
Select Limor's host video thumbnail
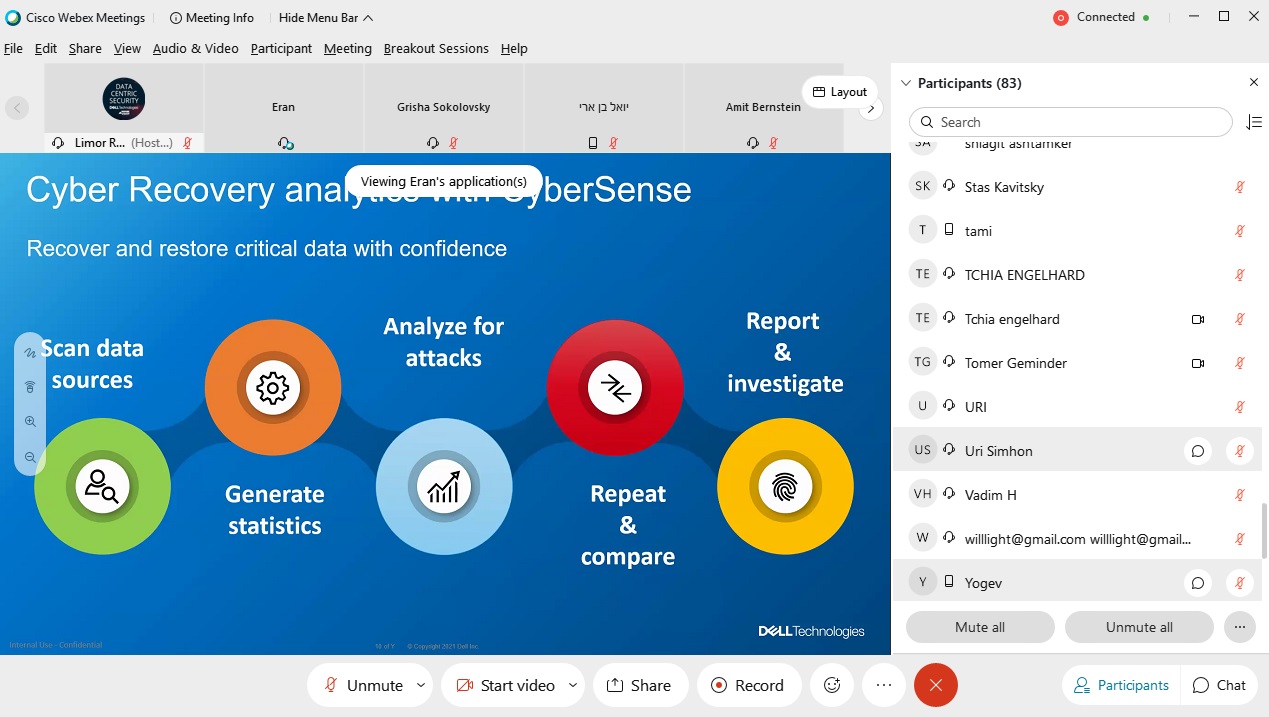pos(124,108)
